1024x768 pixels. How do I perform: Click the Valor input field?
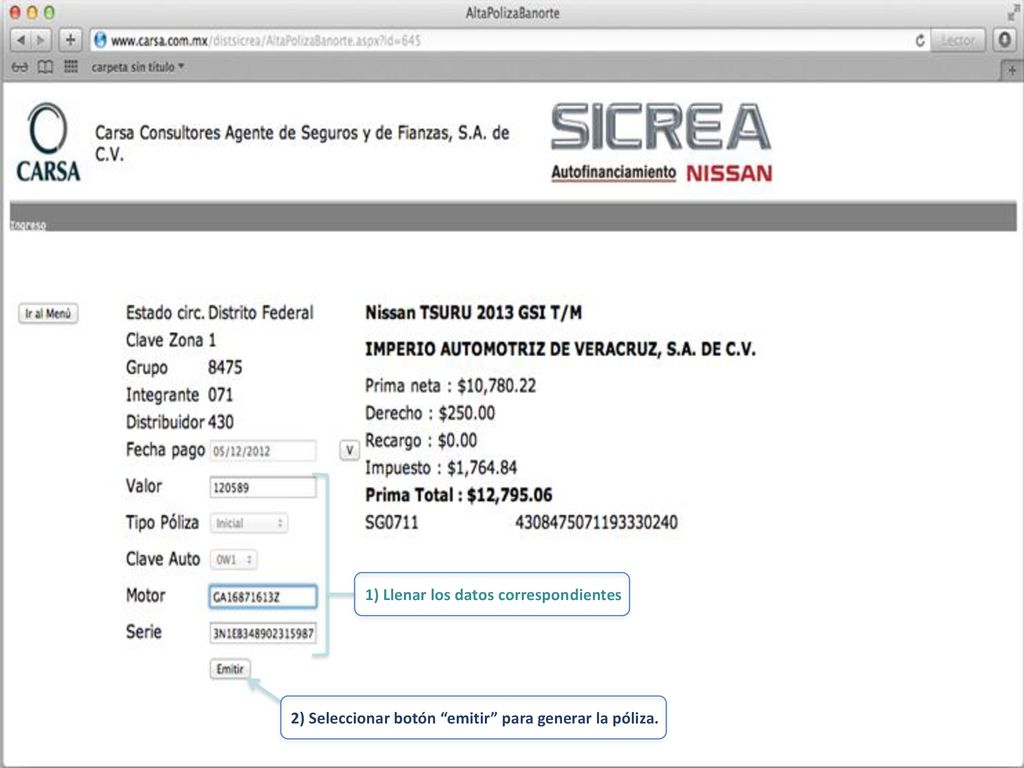point(263,487)
